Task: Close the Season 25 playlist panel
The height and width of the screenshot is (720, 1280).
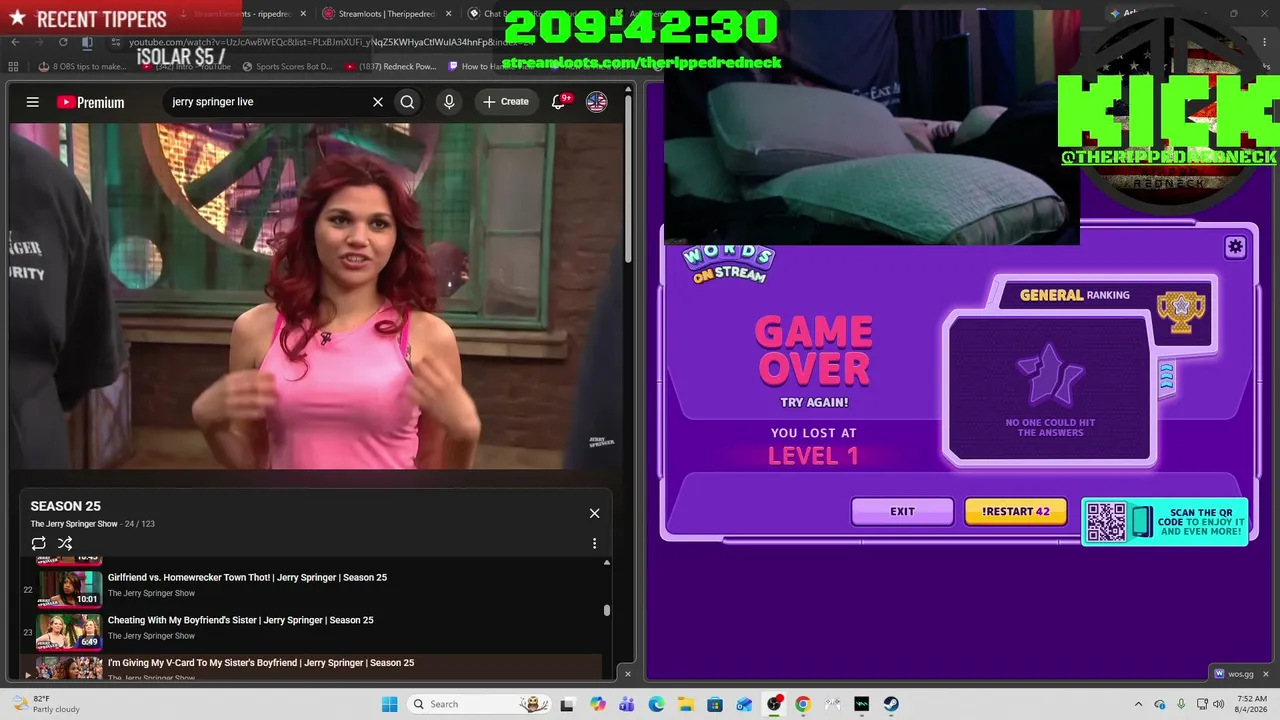Action: [594, 513]
